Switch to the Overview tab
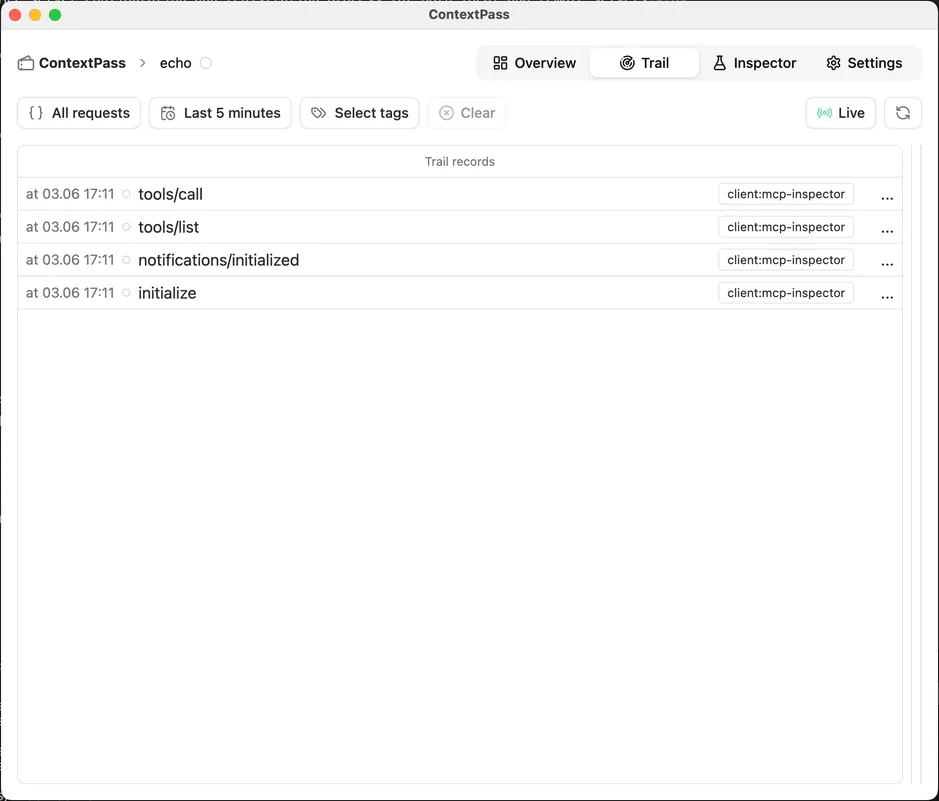The image size is (939, 801). (x=533, y=62)
